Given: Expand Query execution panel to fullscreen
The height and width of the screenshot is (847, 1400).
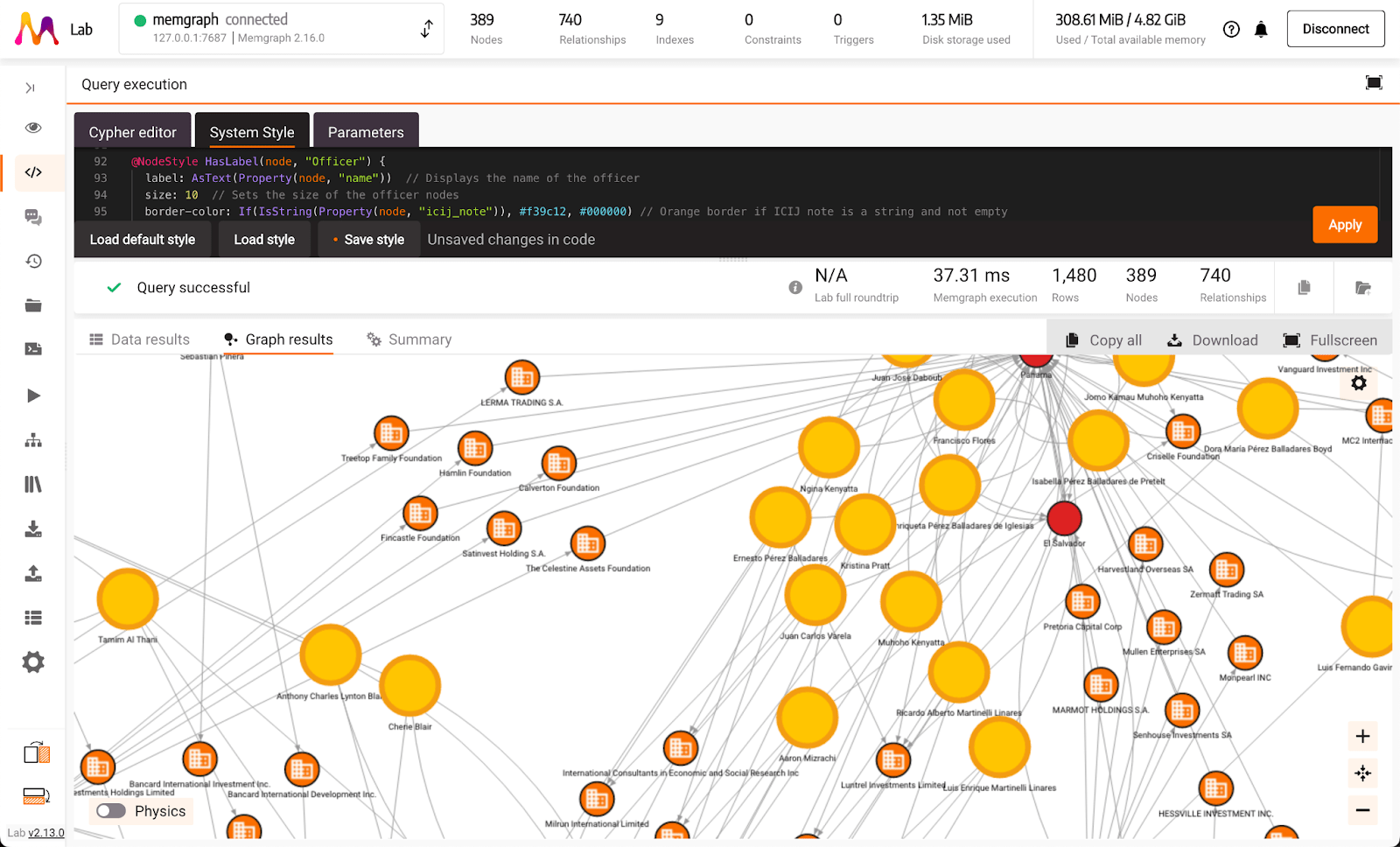Looking at the screenshot, I should click(1373, 83).
